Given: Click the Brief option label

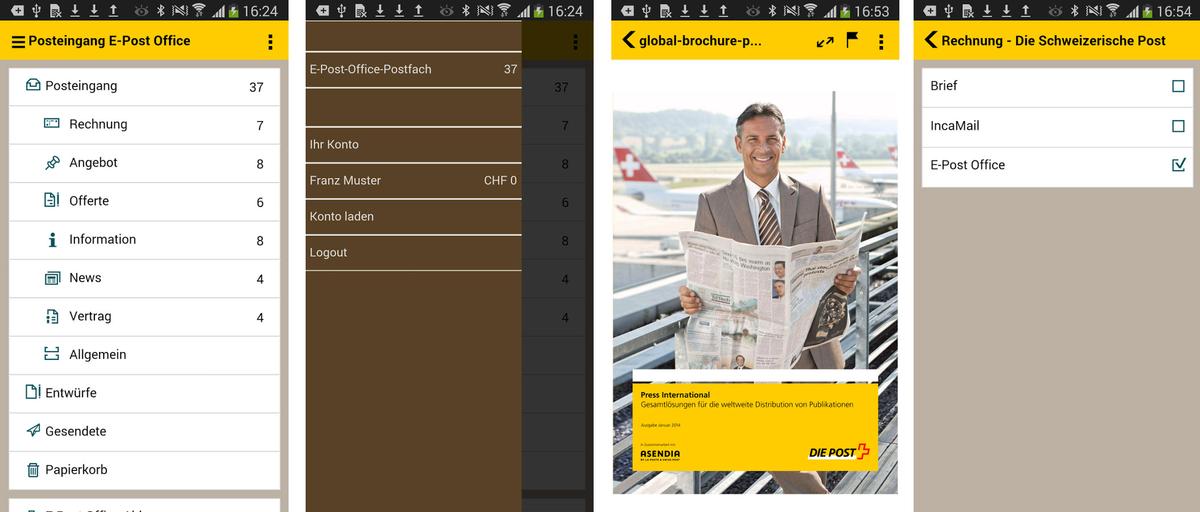Looking at the screenshot, I should (944, 86).
